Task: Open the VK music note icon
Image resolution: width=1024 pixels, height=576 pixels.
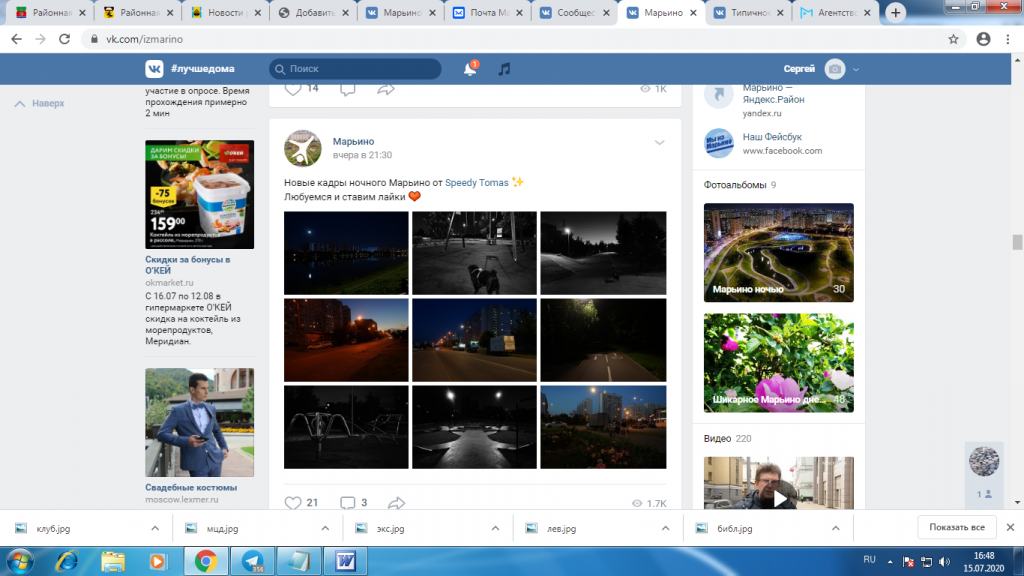Action: coord(504,69)
